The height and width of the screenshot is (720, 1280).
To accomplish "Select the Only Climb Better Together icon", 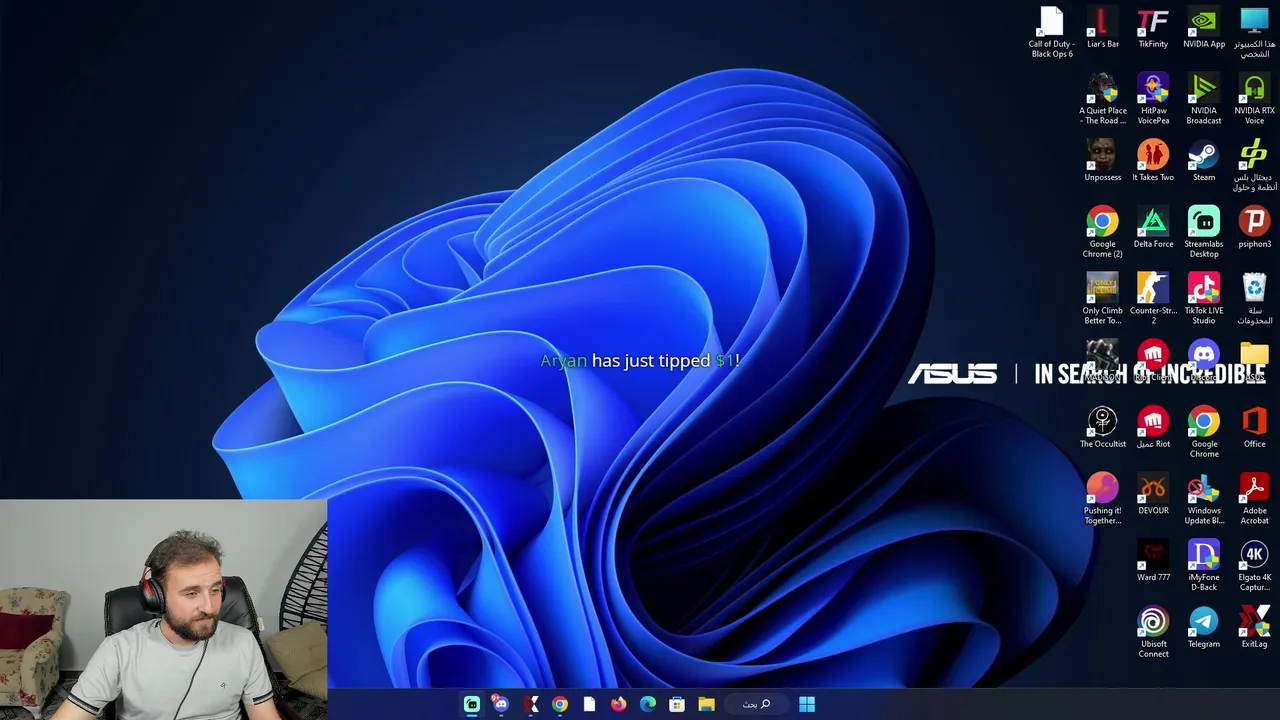I will [x=1102, y=299].
